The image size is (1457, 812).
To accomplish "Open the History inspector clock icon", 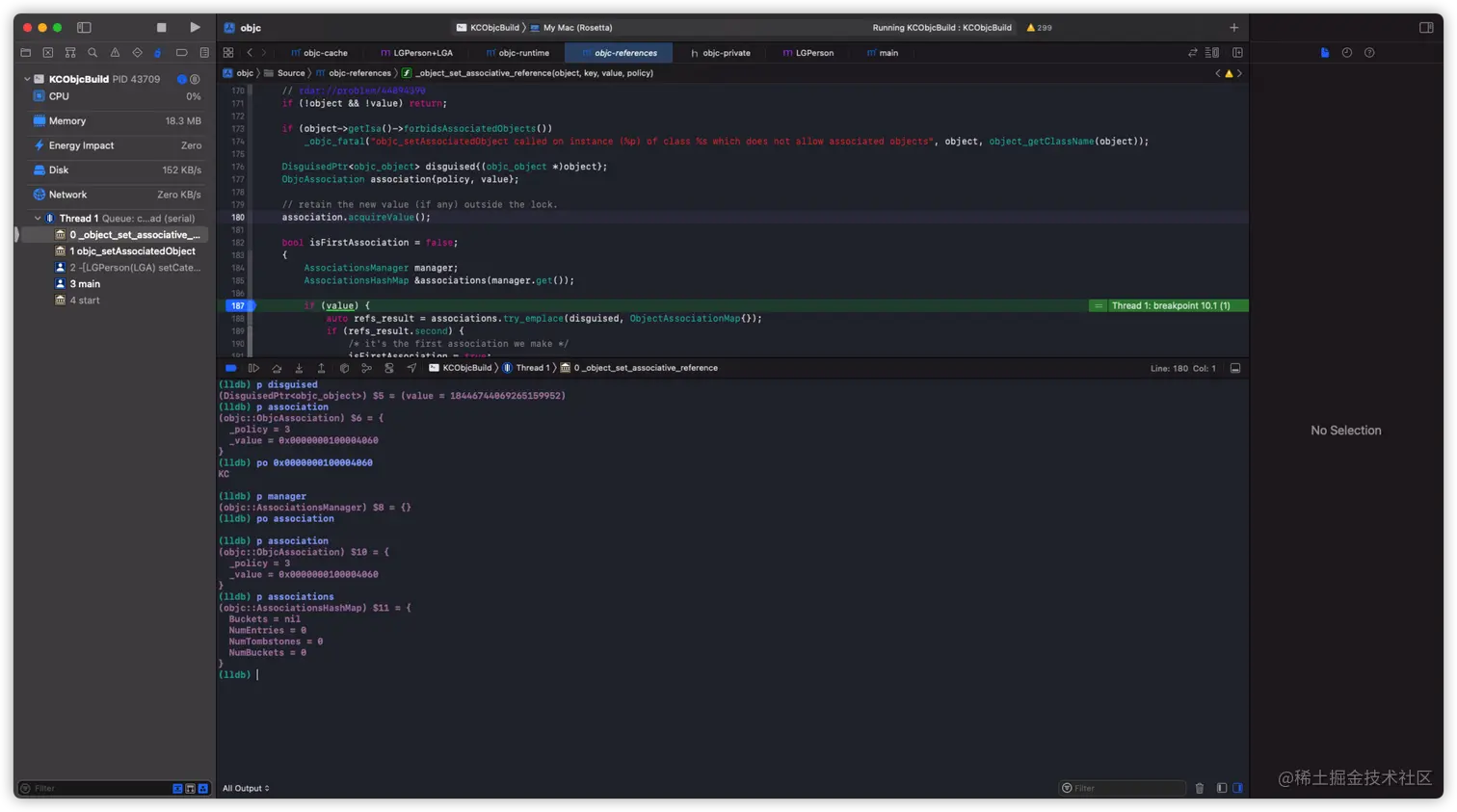I will pyautogui.click(x=1347, y=53).
